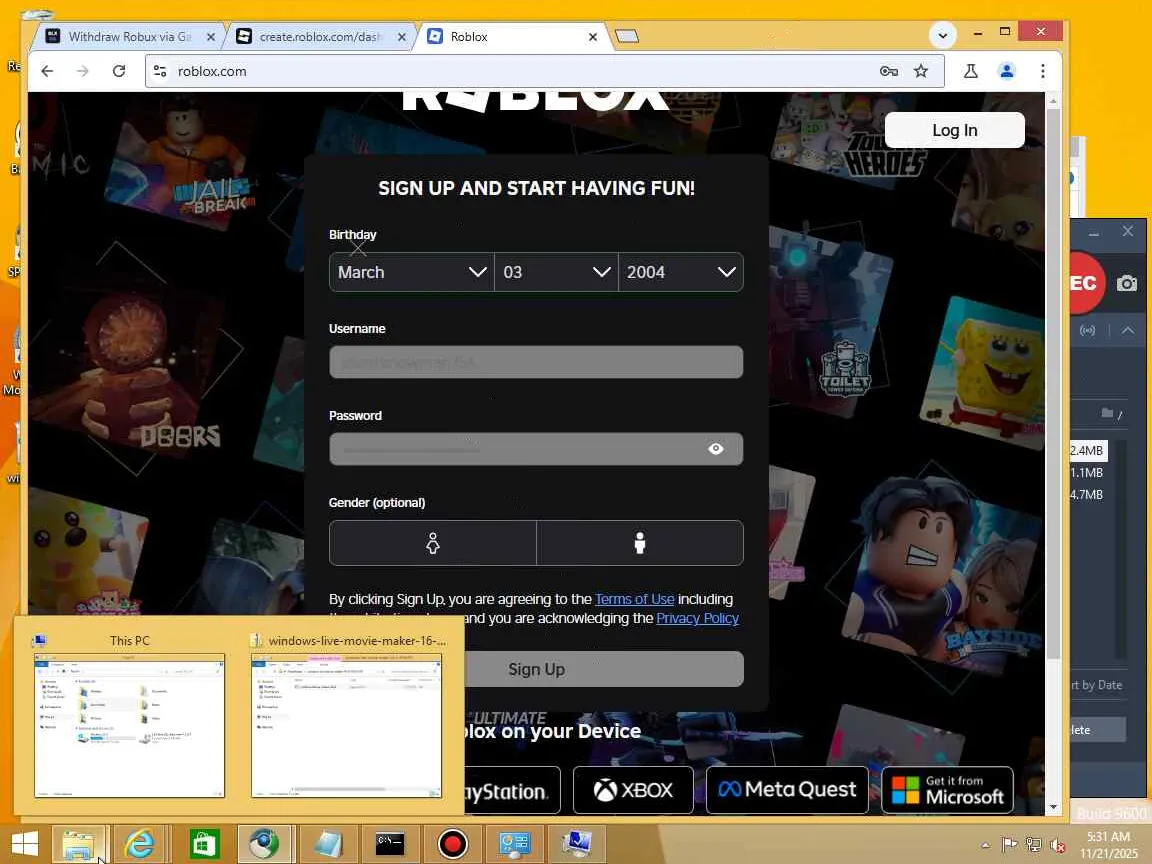
Task: Open the tab search dropdown button
Action: [x=943, y=35]
